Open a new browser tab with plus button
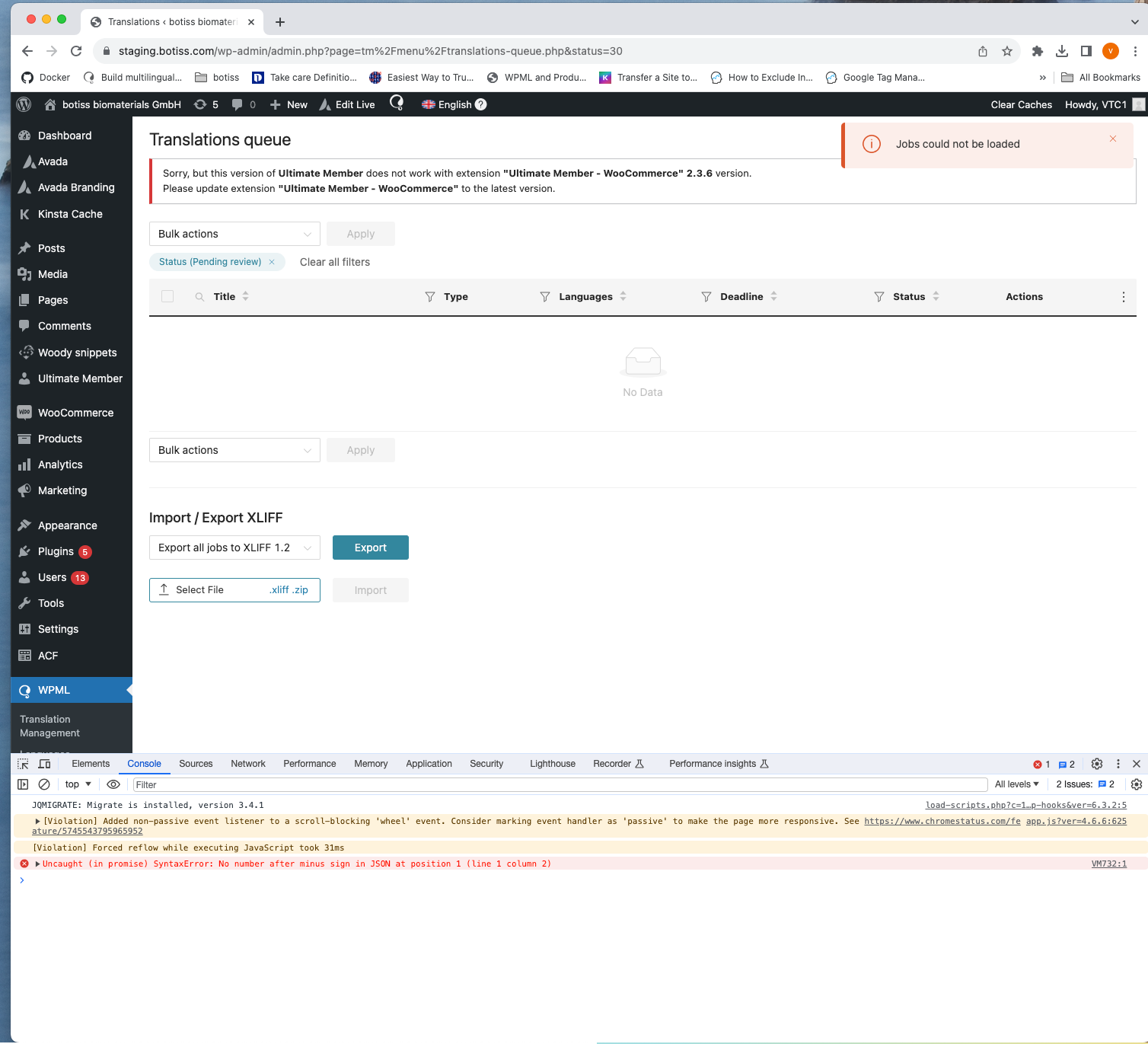 tap(280, 22)
